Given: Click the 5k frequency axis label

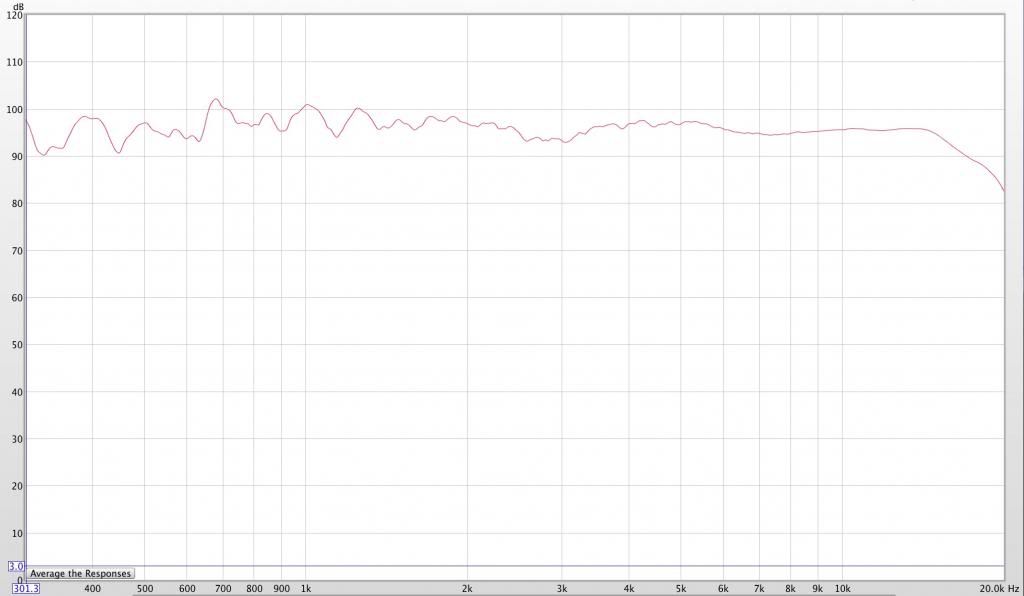Looking at the screenshot, I should click(680, 589).
